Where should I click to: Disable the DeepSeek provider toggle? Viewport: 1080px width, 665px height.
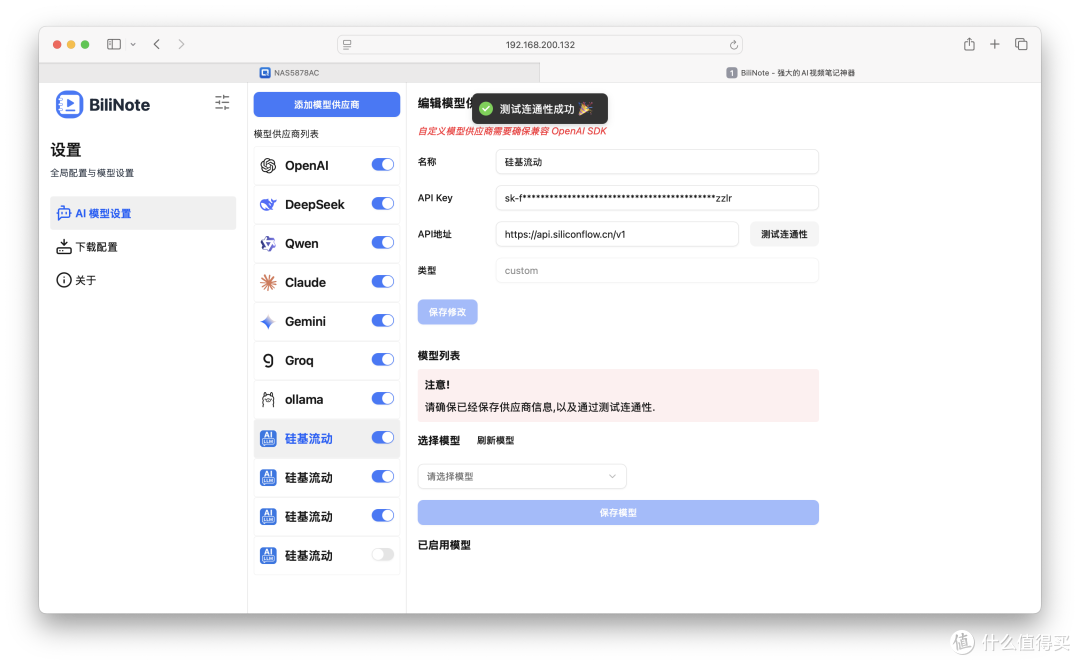tap(382, 204)
